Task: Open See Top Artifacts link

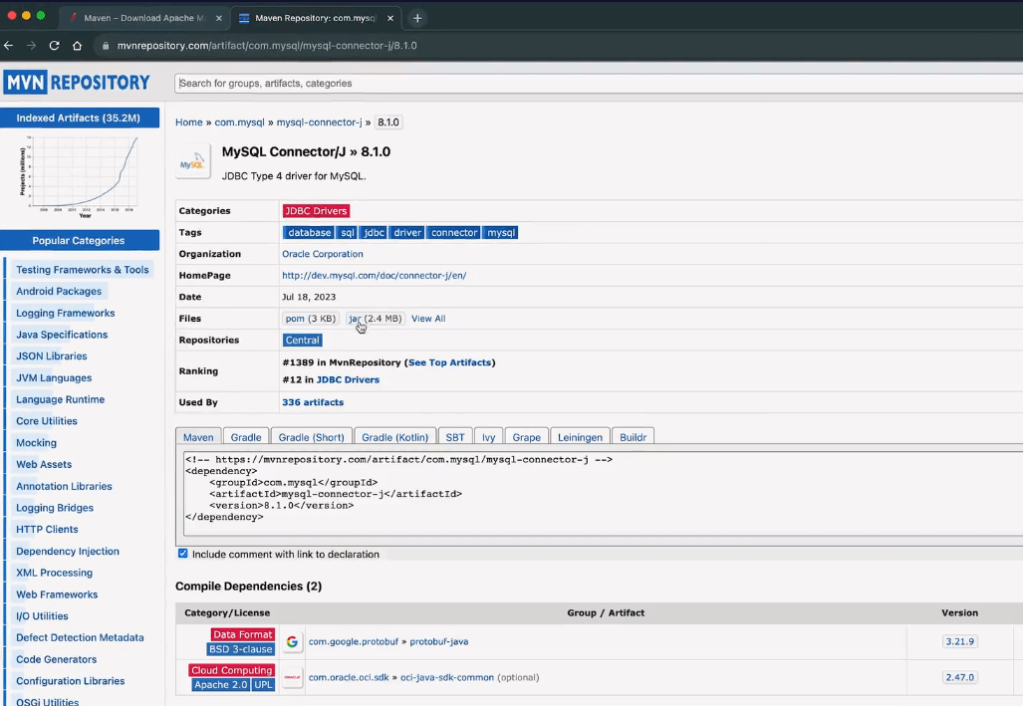Action: coord(450,362)
